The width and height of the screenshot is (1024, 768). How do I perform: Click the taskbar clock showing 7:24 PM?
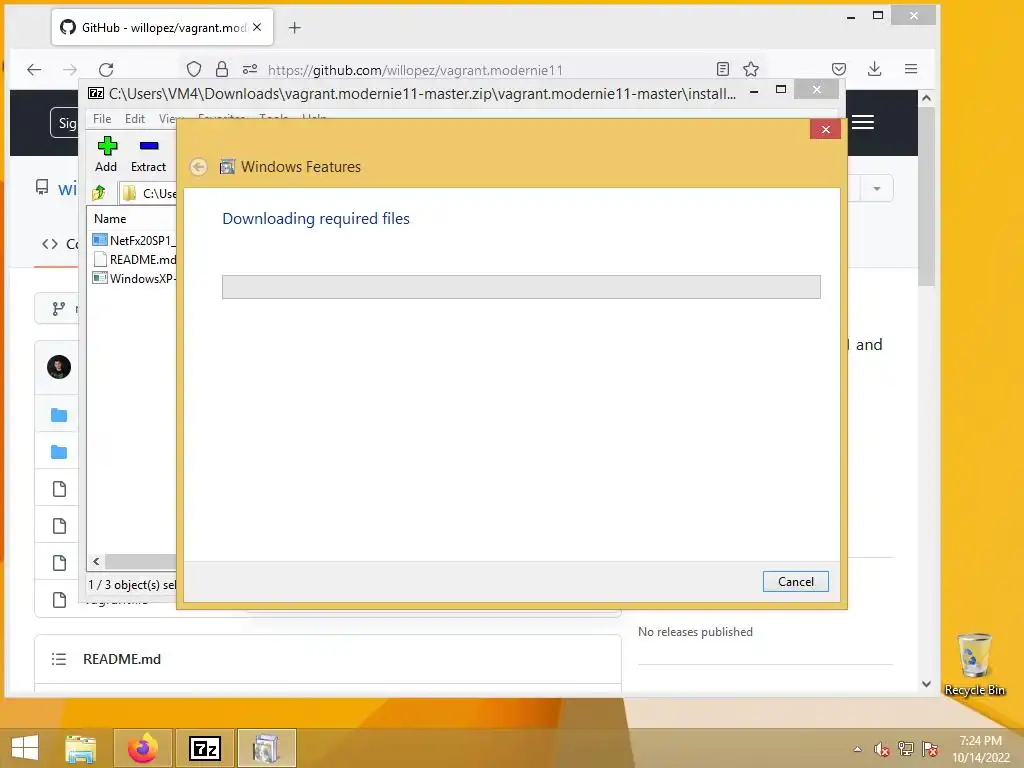click(980, 749)
